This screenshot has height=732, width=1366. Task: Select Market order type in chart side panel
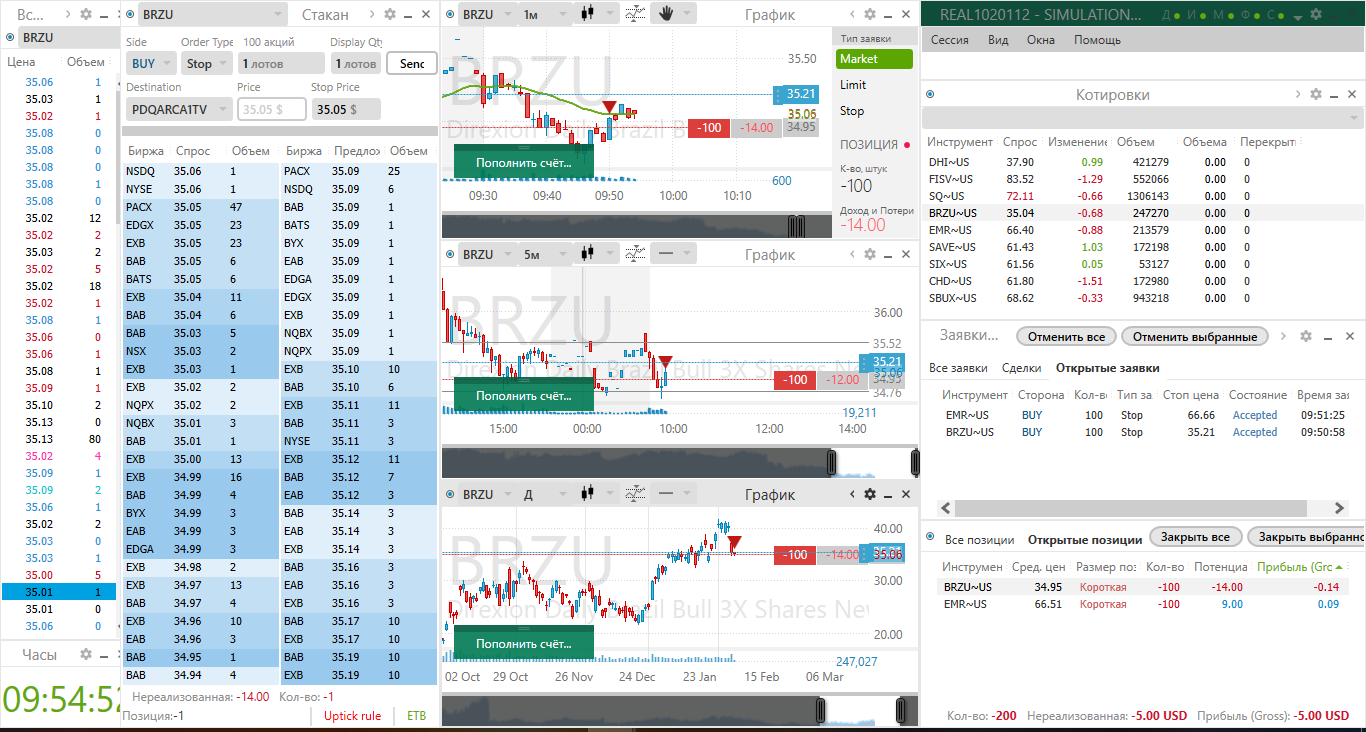click(874, 59)
